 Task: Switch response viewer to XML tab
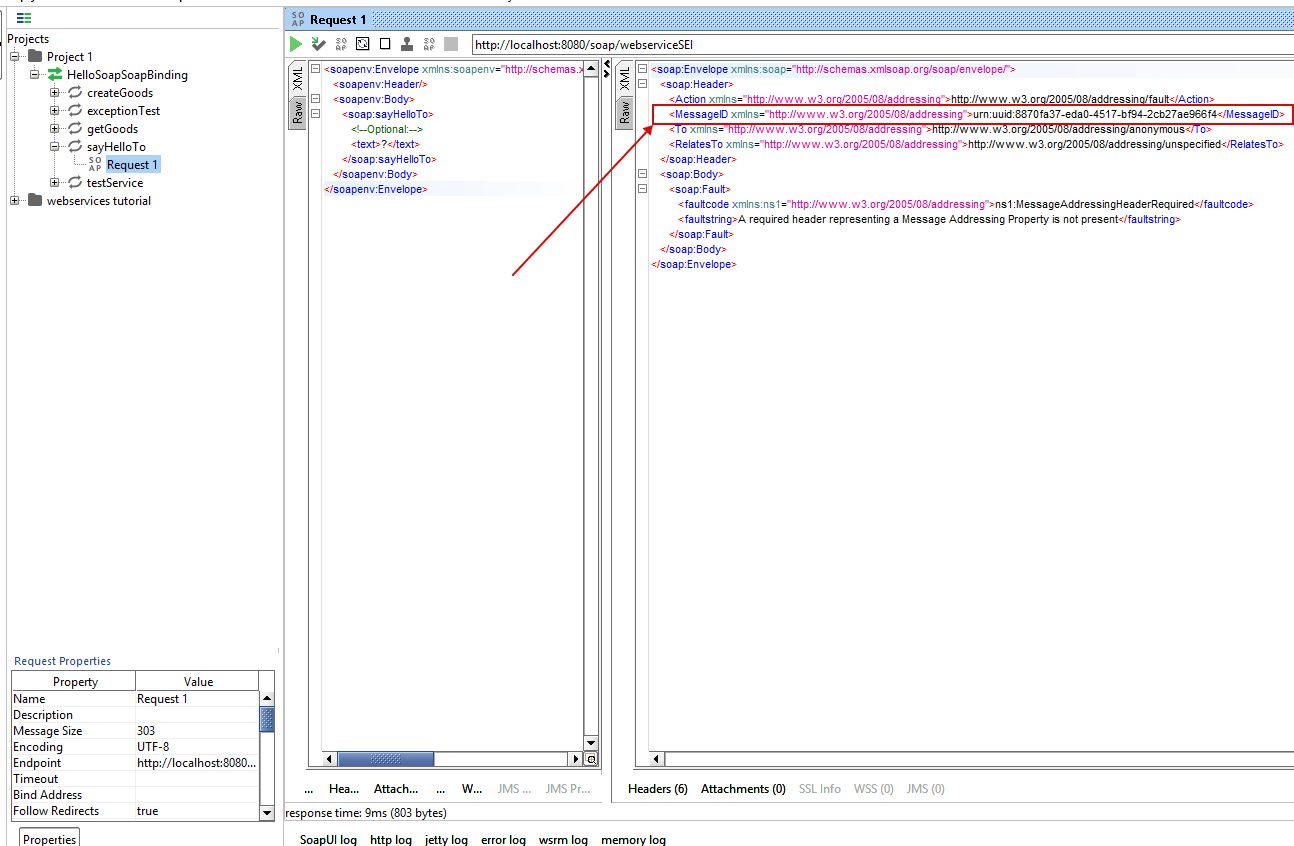(x=624, y=80)
